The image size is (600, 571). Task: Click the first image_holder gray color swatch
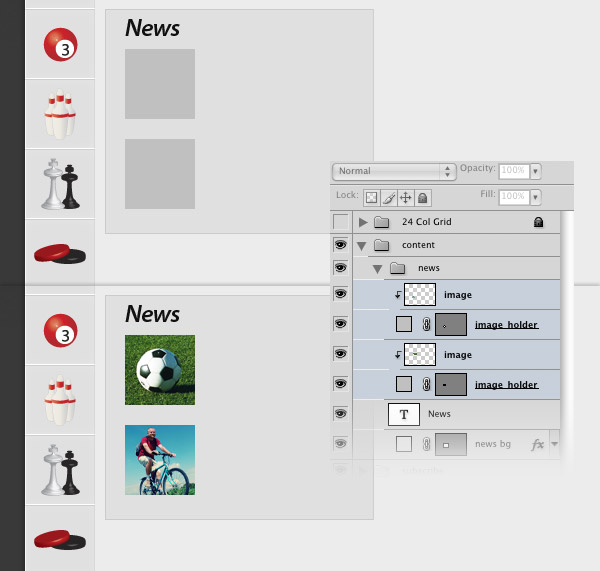[404, 324]
